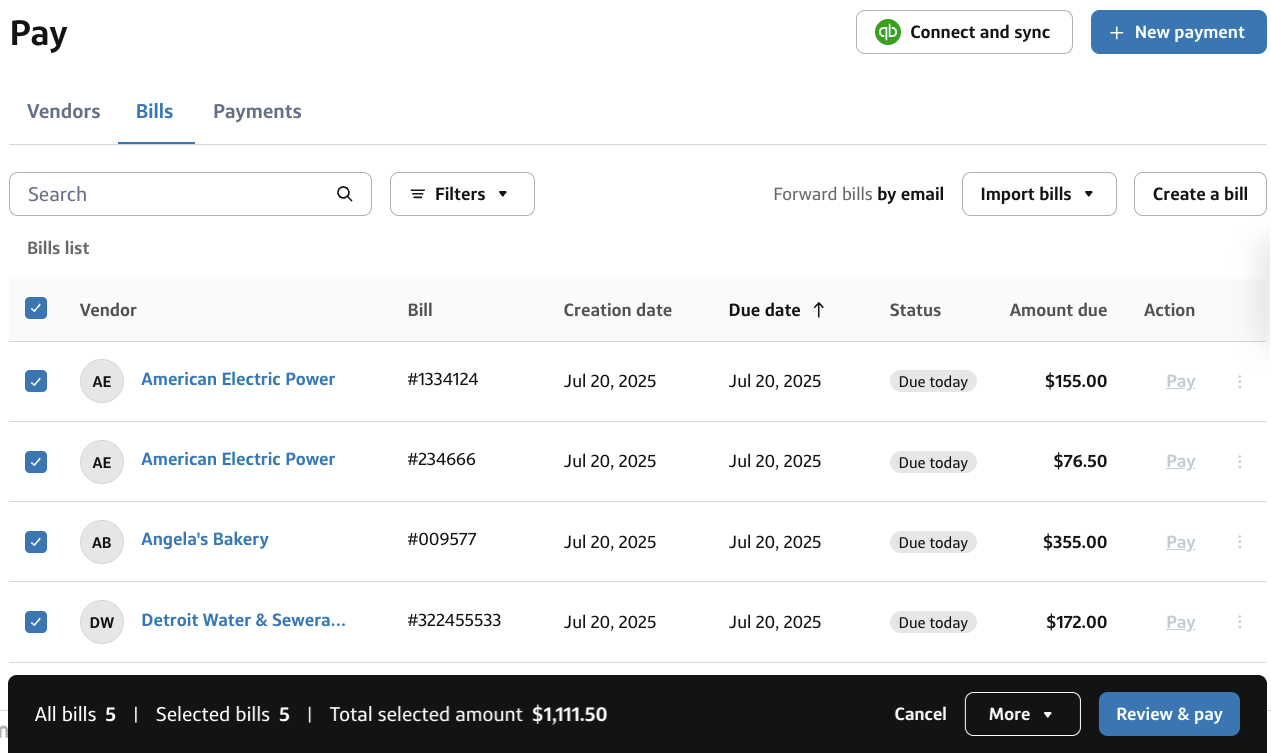Open the American Electric Power vendor link for bill #1334124
This screenshot has width=1271, height=753.
pos(238,379)
